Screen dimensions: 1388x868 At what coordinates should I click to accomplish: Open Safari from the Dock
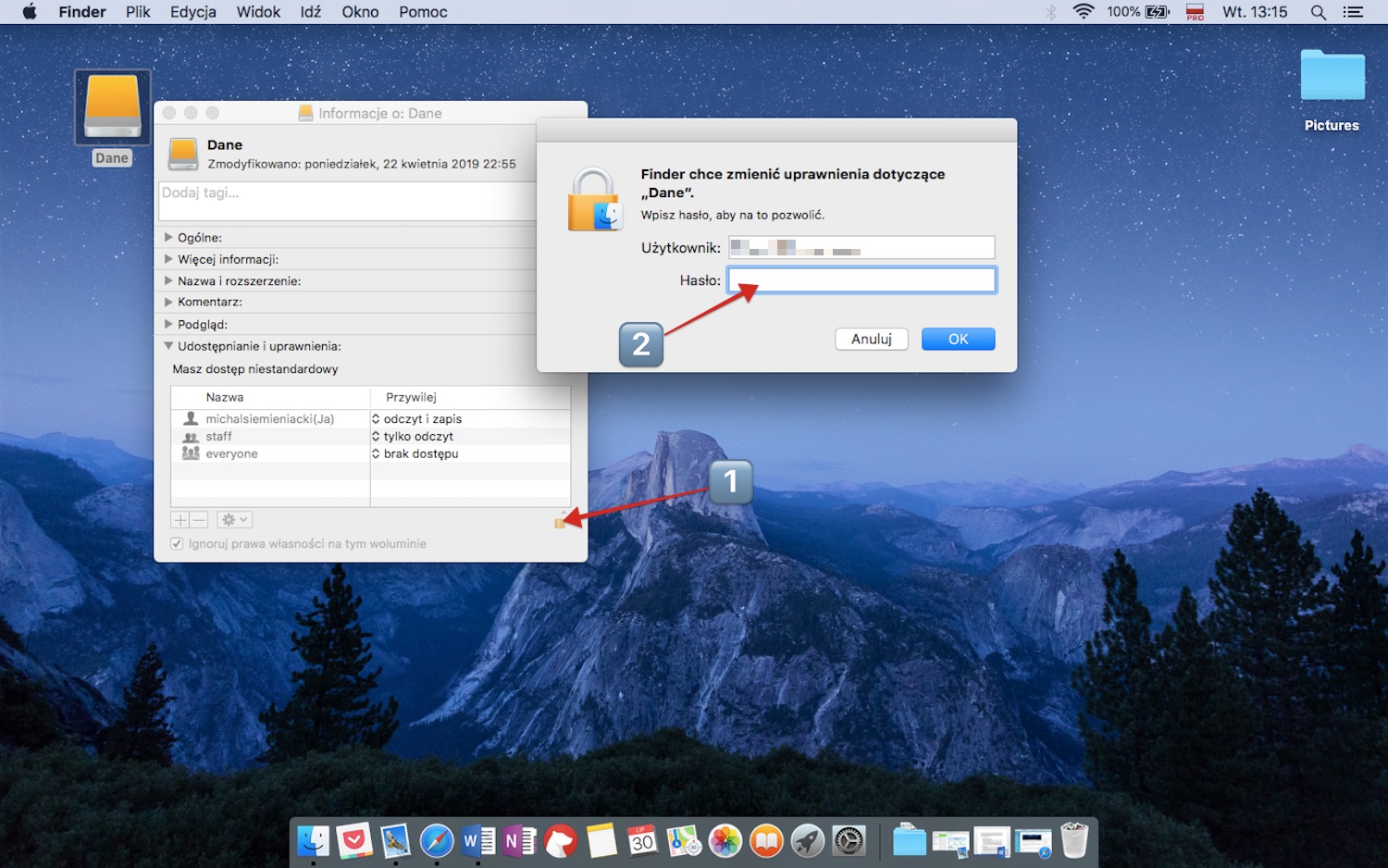437,841
